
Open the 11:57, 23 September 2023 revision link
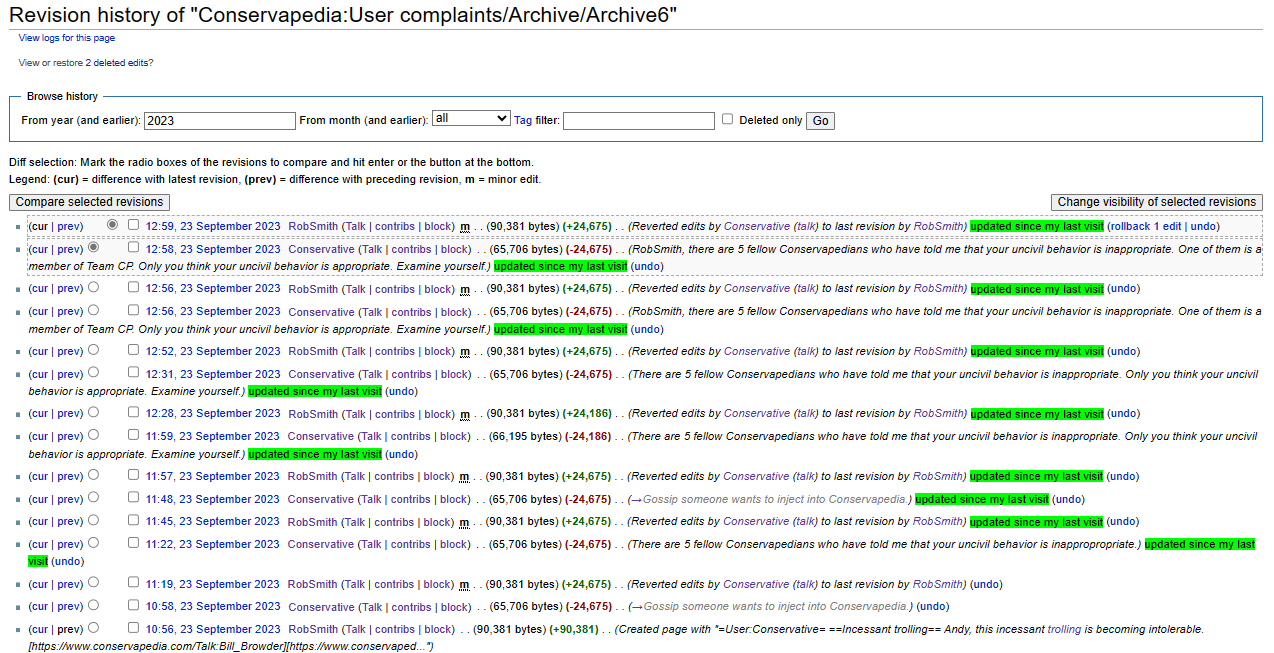213,477
